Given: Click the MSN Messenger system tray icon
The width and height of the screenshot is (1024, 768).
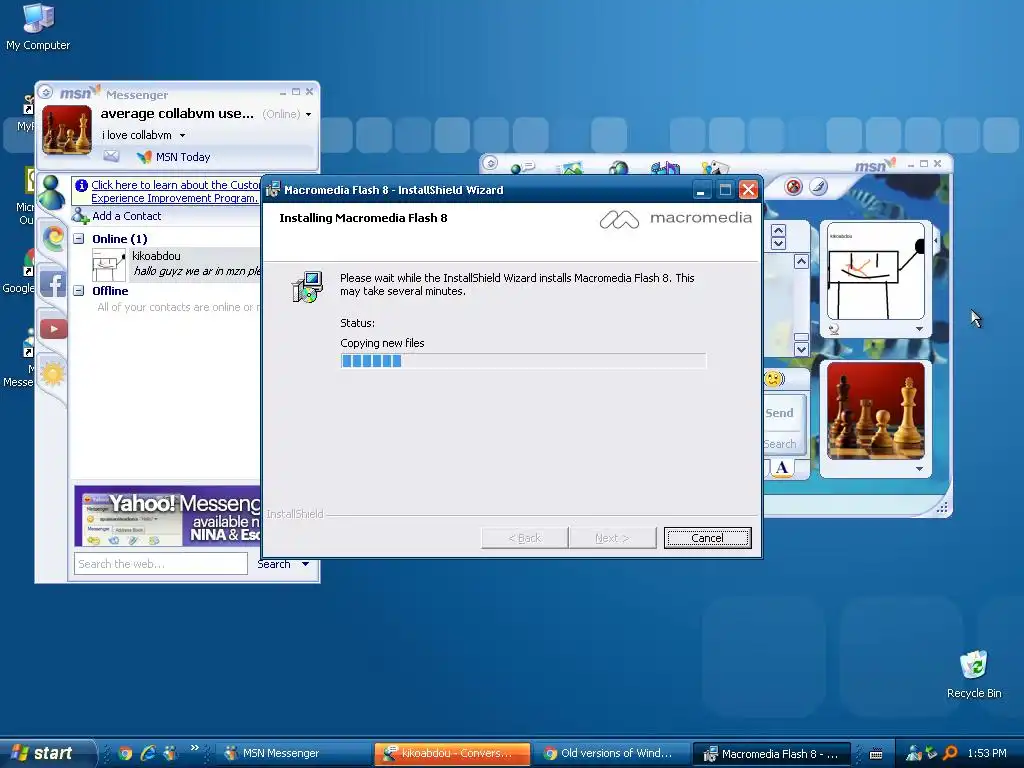Looking at the screenshot, I should (x=914, y=754).
